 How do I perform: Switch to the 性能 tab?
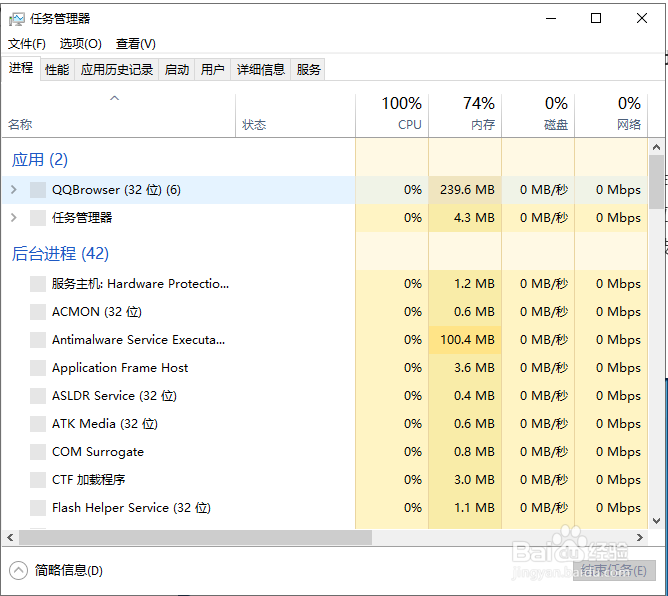pyautogui.click(x=57, y=69)
